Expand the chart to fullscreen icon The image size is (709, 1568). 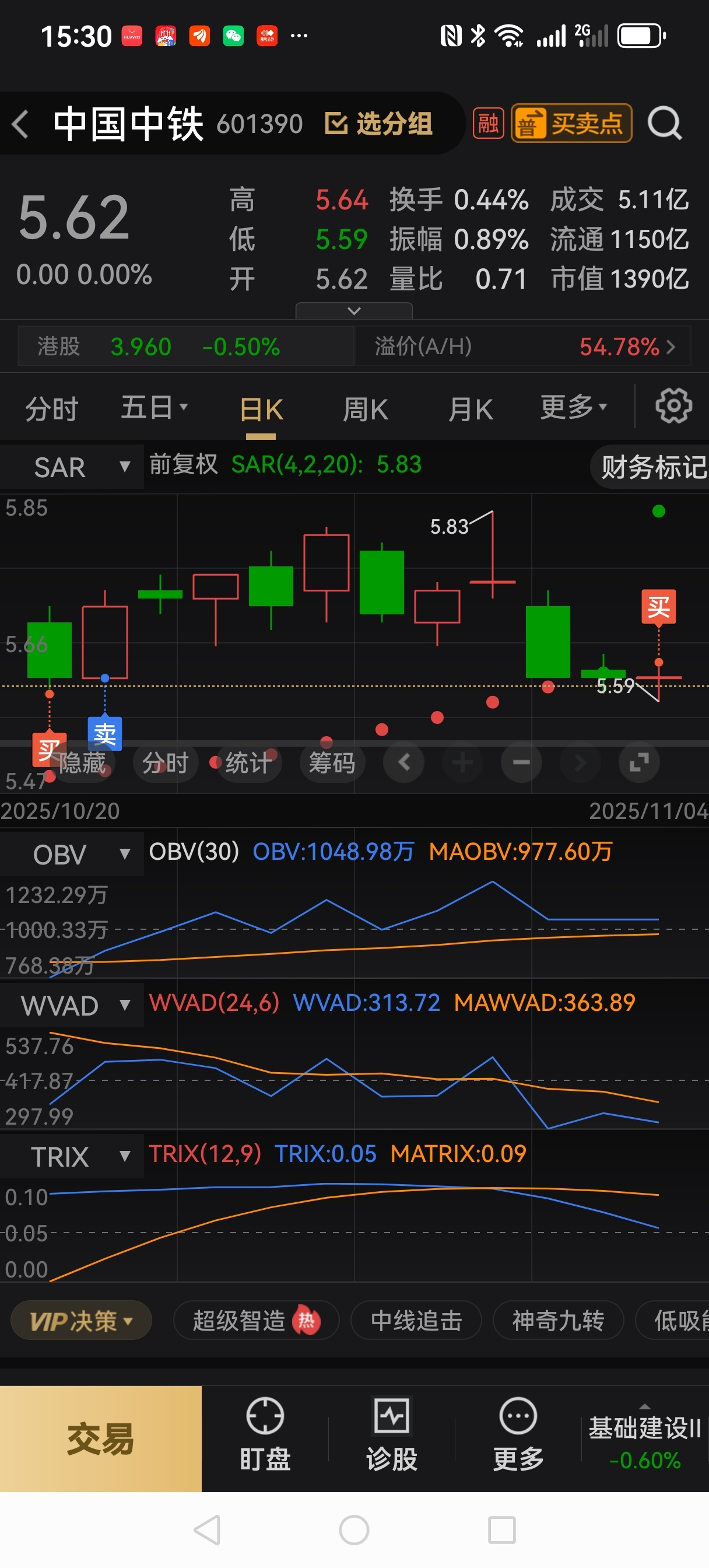pos(639,762)
